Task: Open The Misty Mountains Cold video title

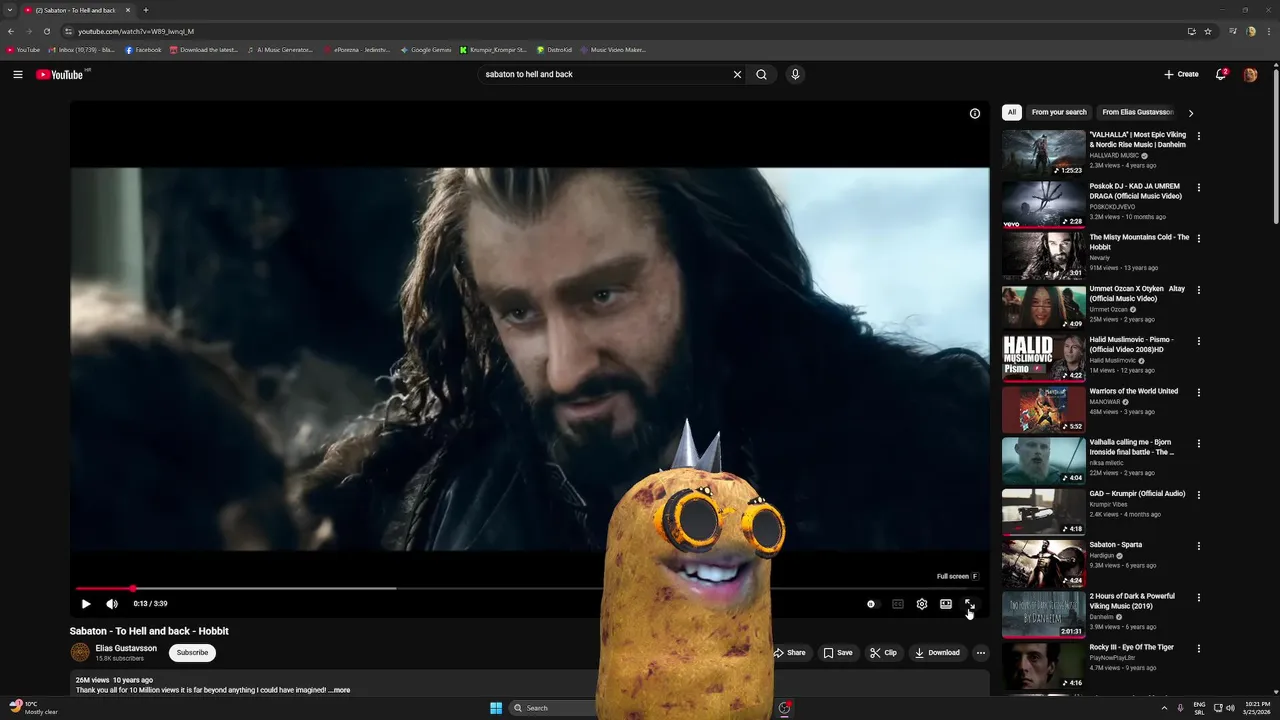Action: 1139,242
